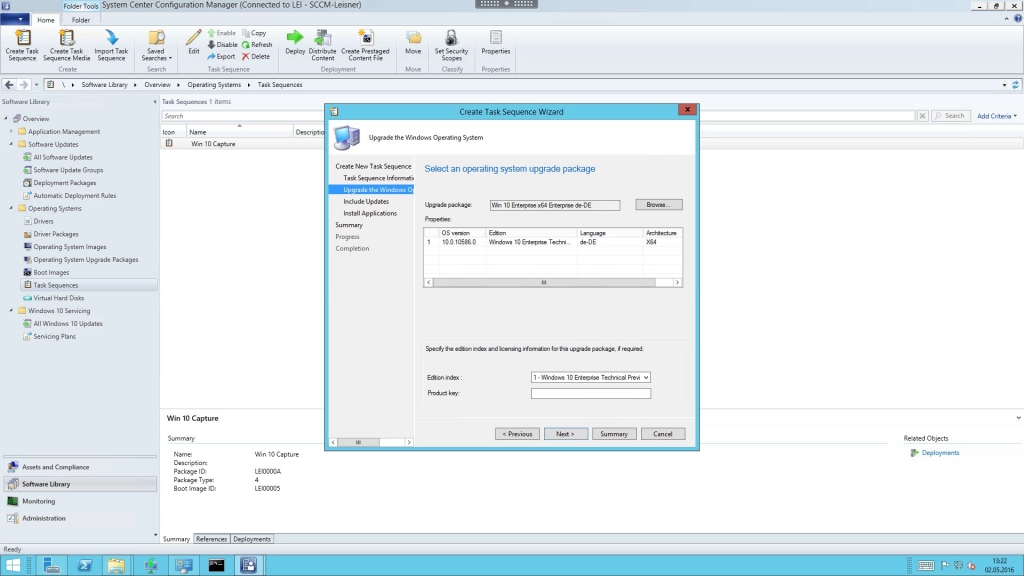
Task: Click Export in the ribbon
Action: pos(221,56)
